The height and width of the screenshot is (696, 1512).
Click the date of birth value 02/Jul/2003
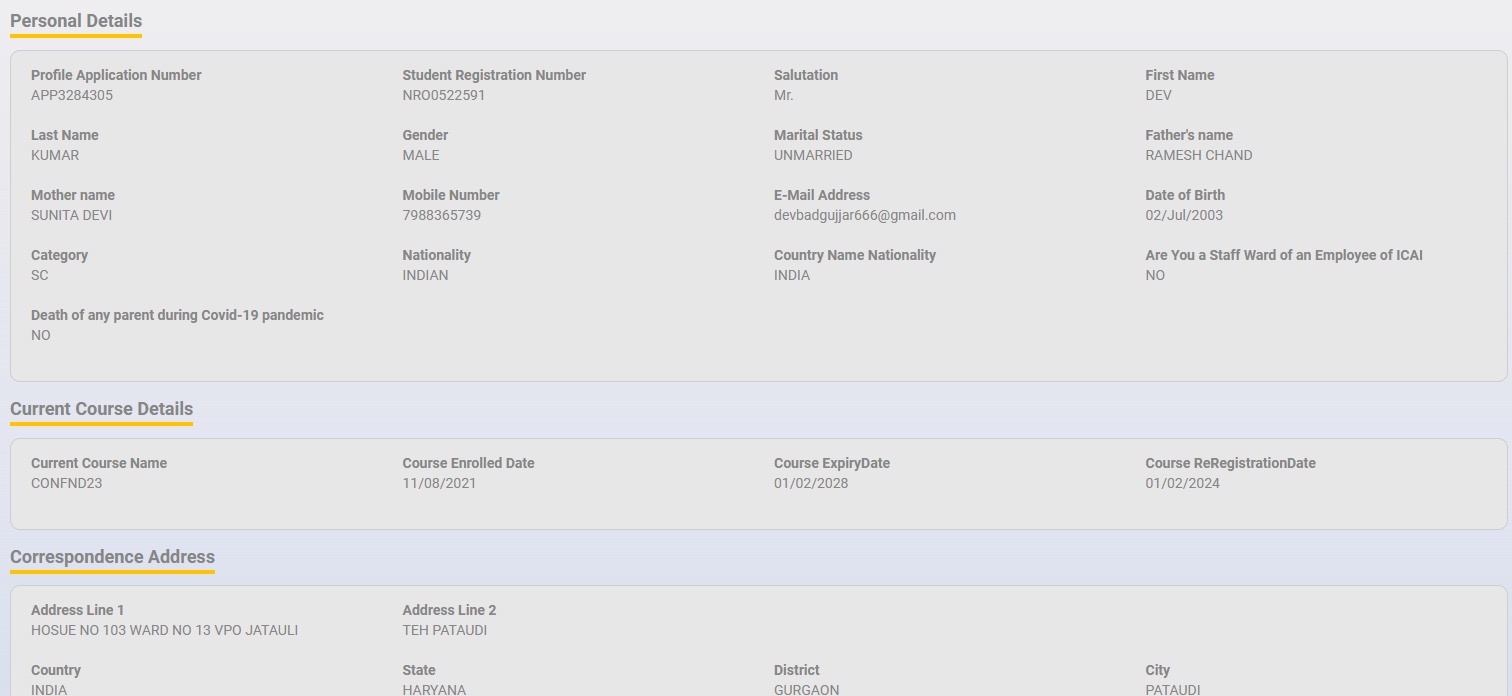[1184, 216]
